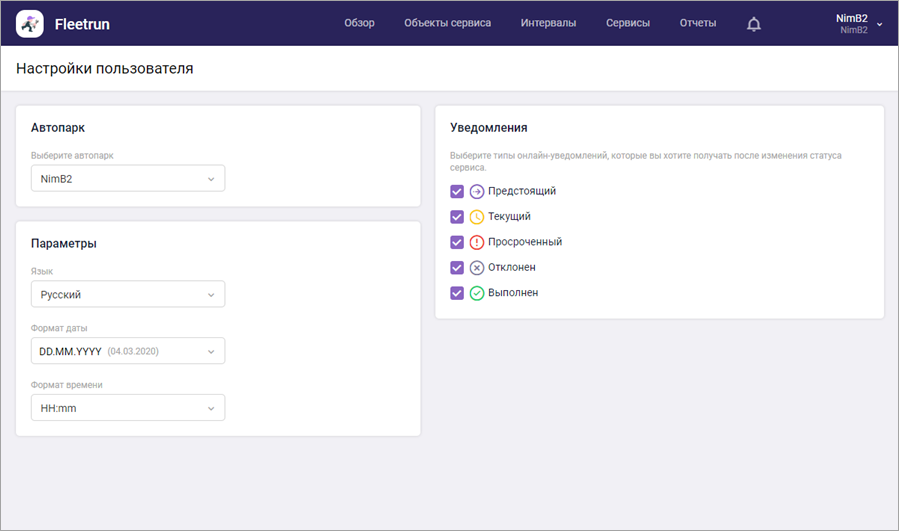This screenshot has height=531, width=899.
Task: Open the Объекты сервиса section
Action: pos(447,23)
